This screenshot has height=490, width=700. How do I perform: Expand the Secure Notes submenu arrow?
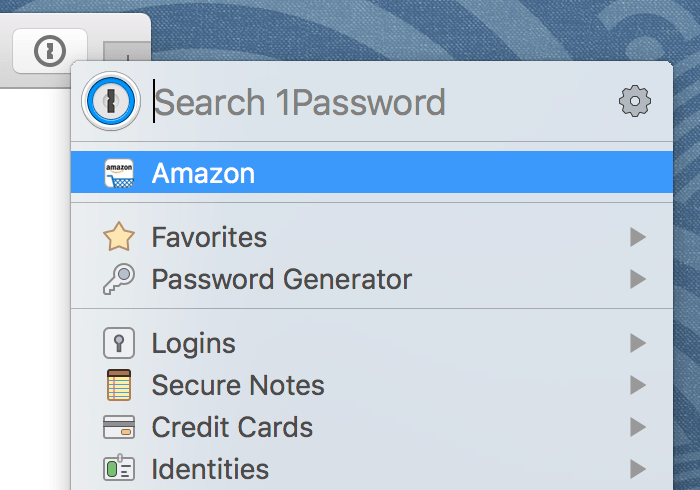click(638, 385)
